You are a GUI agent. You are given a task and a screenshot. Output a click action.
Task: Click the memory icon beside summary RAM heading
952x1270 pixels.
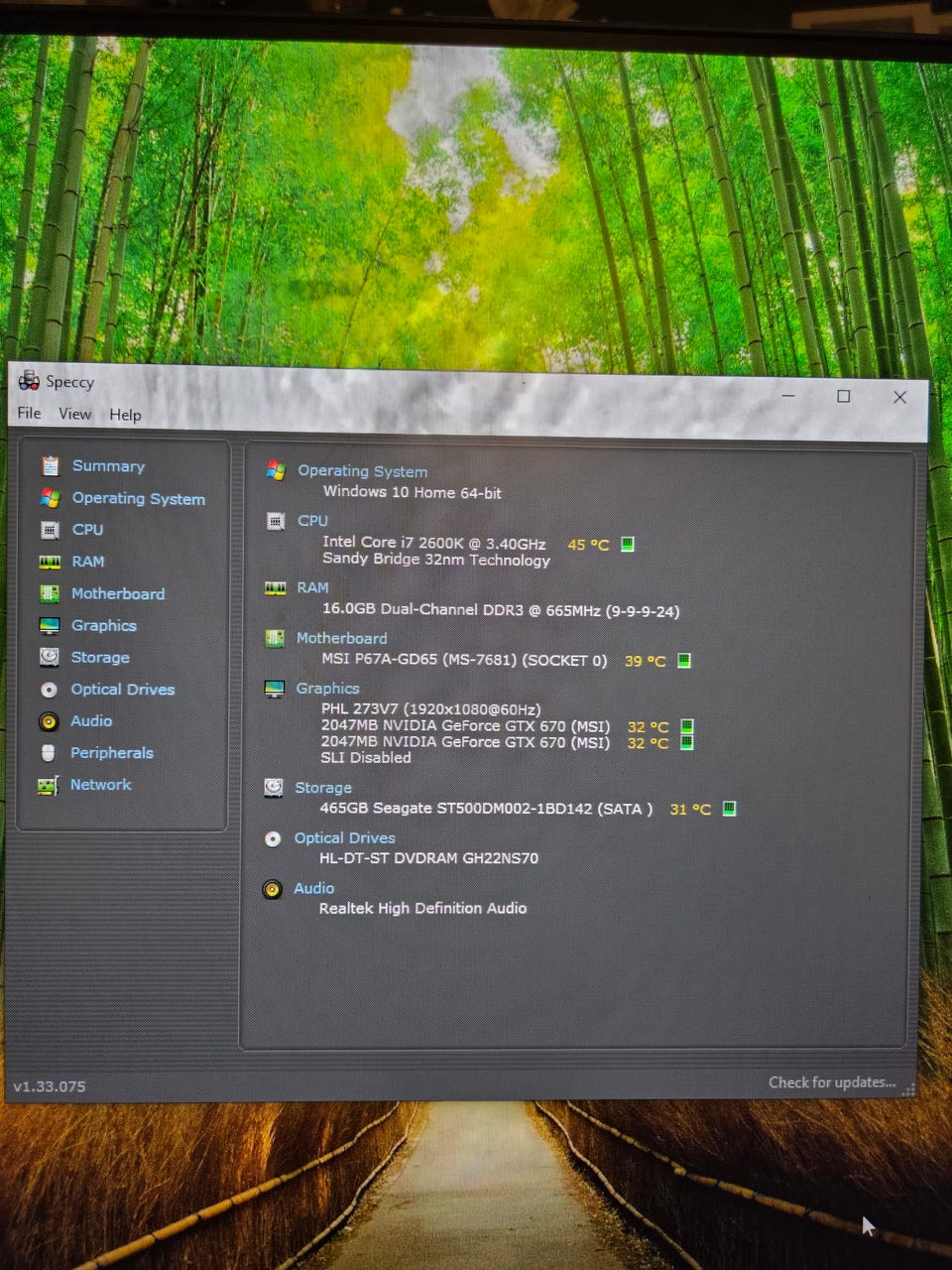(x=275, y=588)
